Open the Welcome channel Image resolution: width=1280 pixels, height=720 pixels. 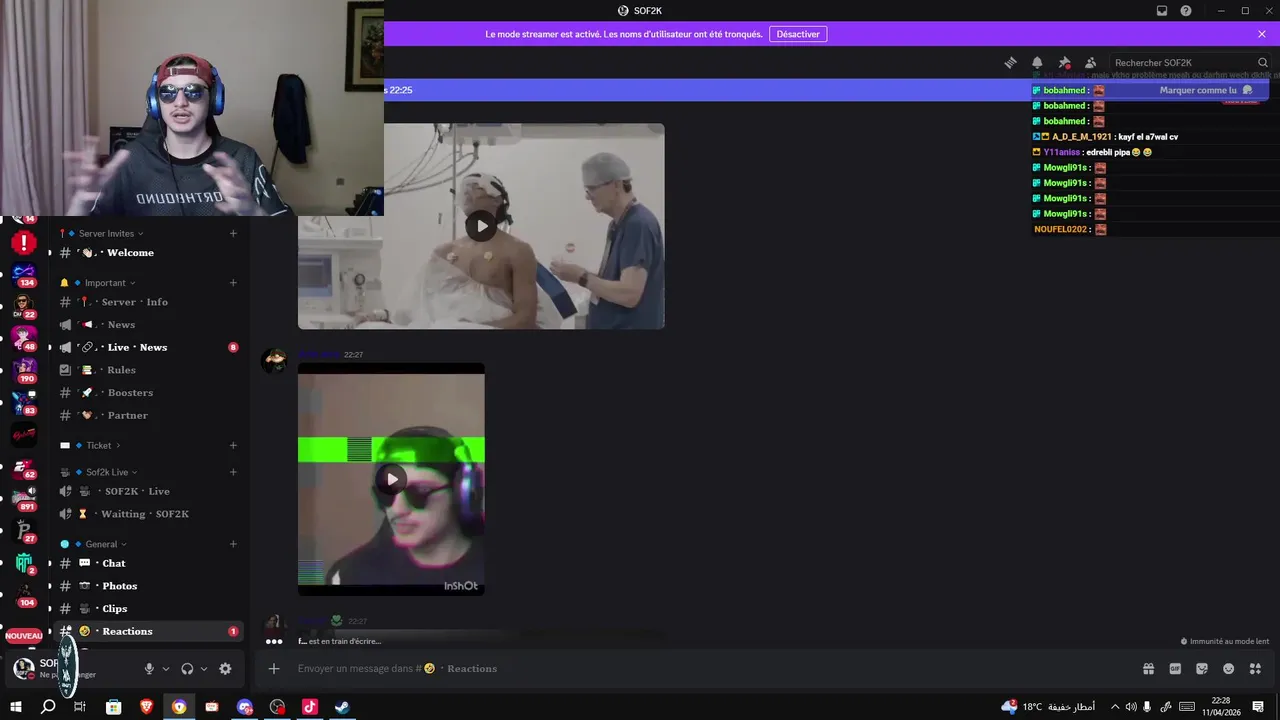coord(148,253)
